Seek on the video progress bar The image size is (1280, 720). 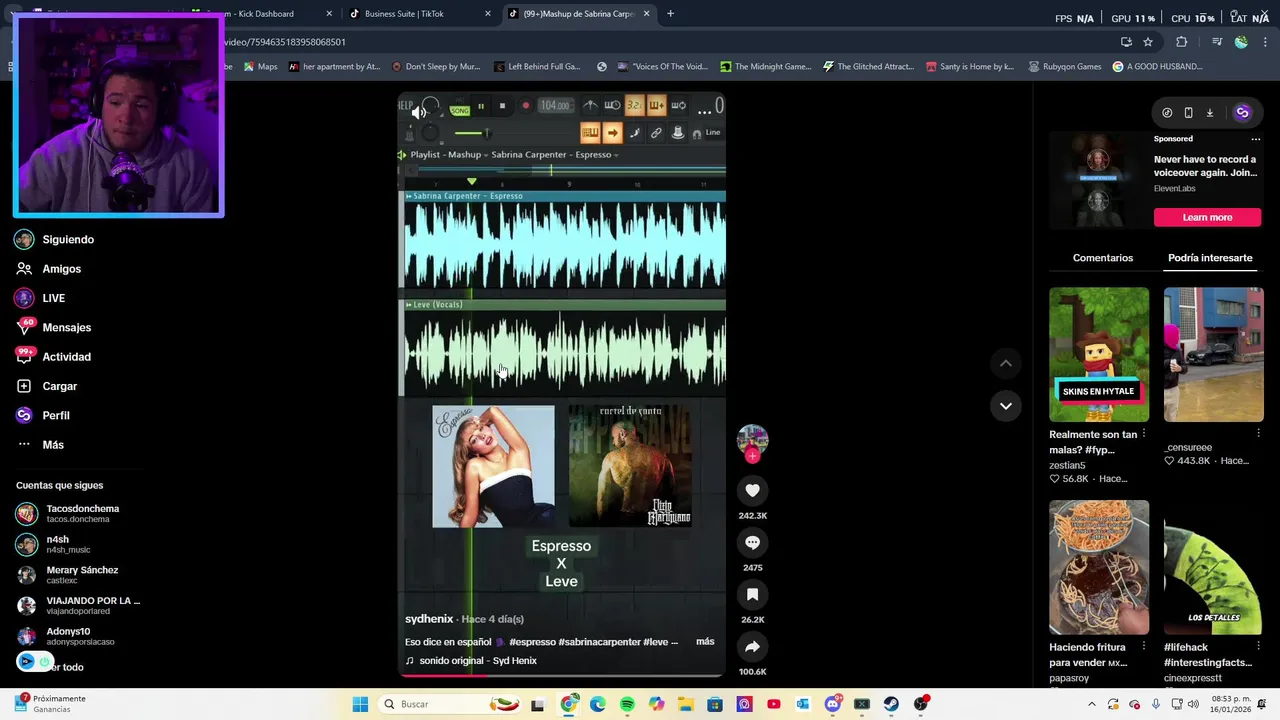tap(561, 675)
